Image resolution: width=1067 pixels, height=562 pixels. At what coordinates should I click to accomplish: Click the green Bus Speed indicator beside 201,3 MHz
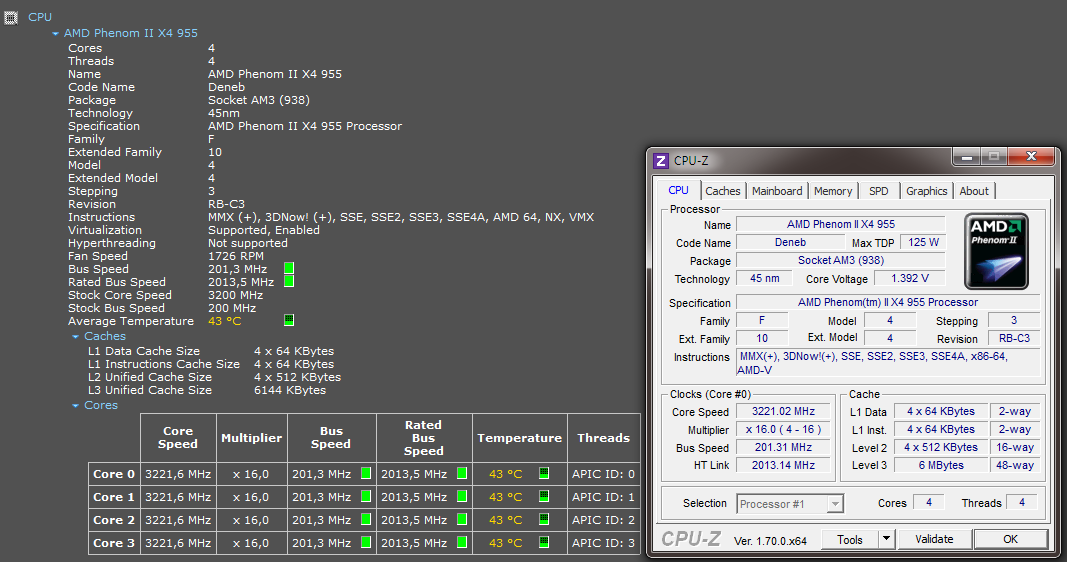click(x=289, y=269)
